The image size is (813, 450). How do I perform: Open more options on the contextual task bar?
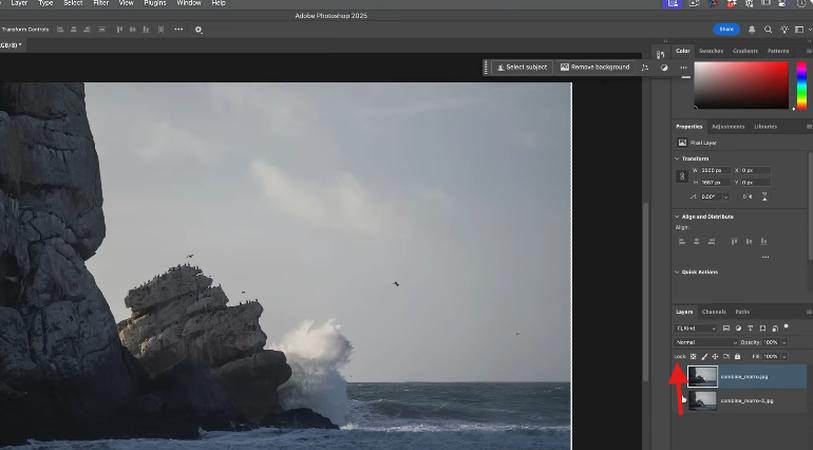tap(683, 67)
